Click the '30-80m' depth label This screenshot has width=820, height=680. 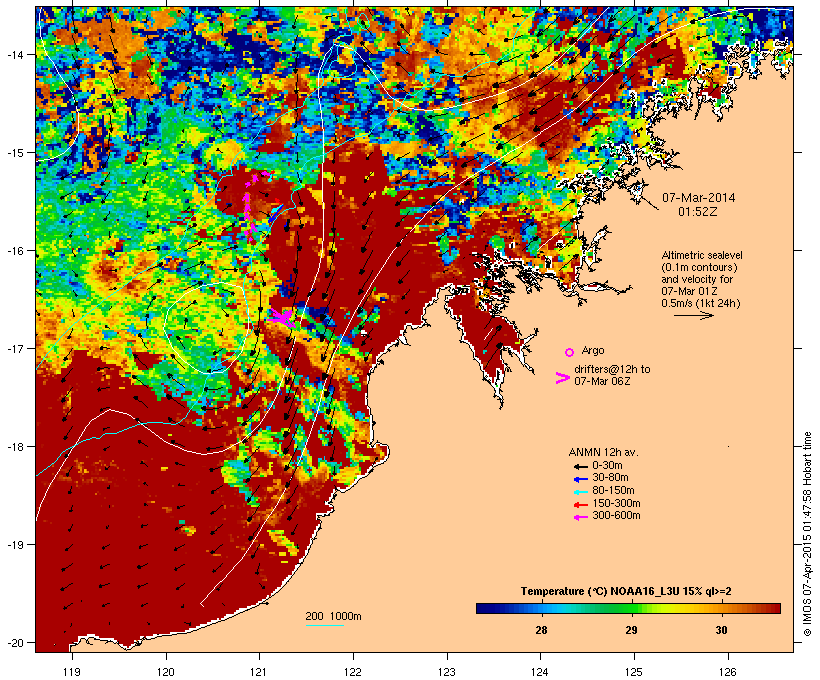click(610, 478)
